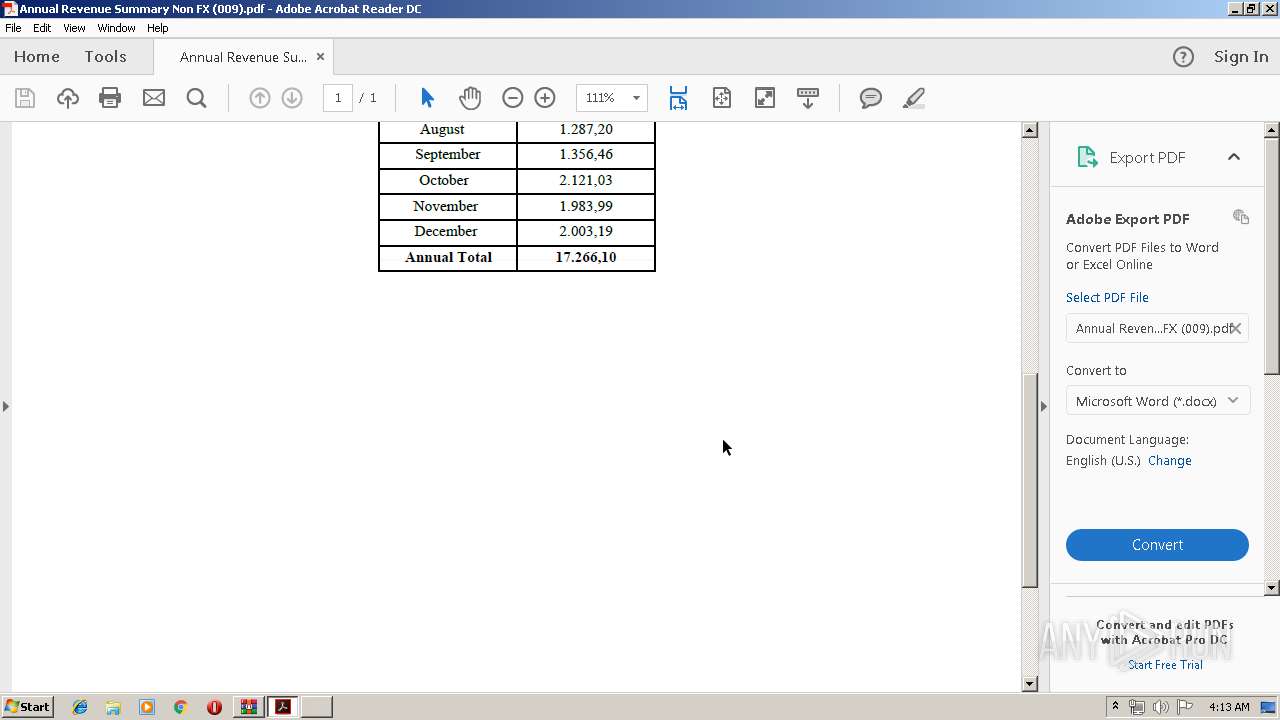
Task: Zoom in with plus button
Action: [x=545, y=98]
